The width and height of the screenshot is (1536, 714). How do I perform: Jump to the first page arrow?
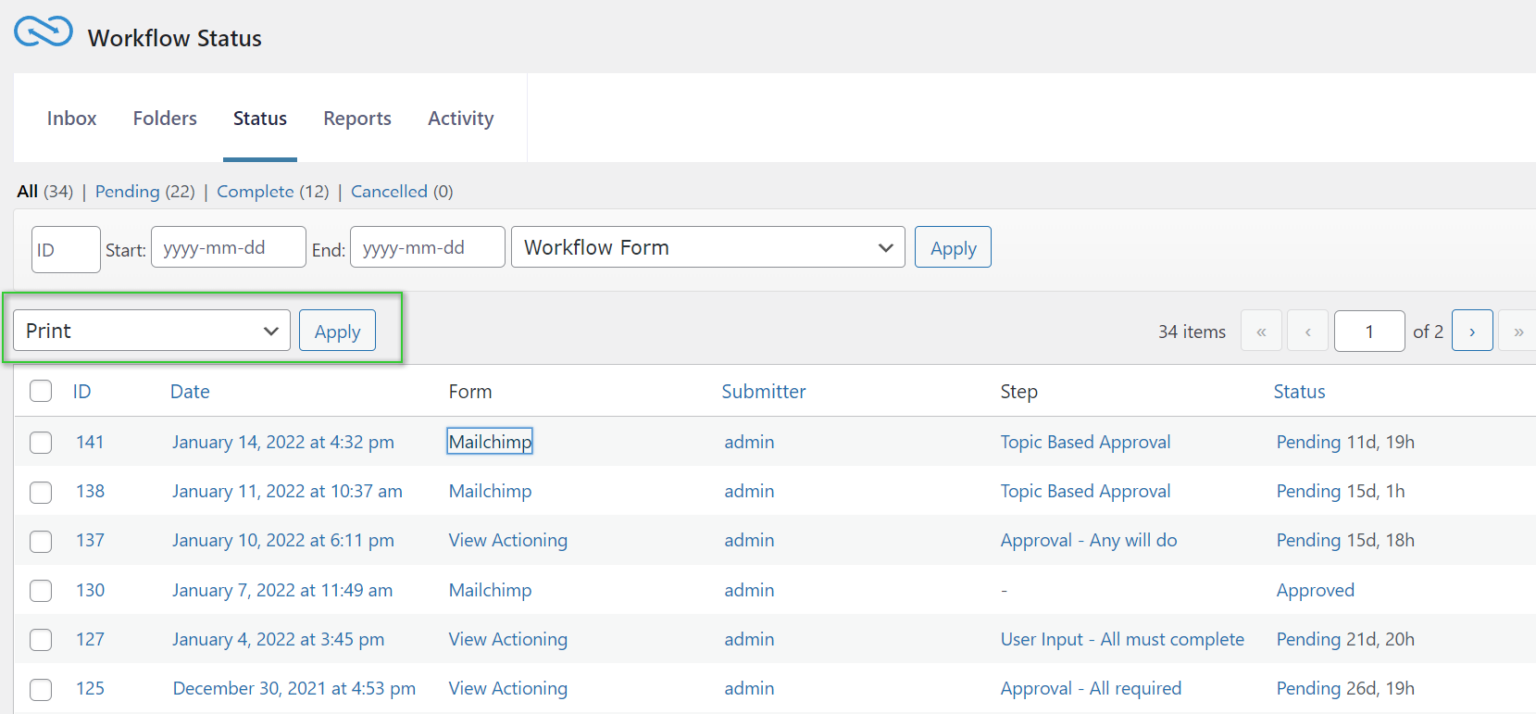(x=1261, y=330)
